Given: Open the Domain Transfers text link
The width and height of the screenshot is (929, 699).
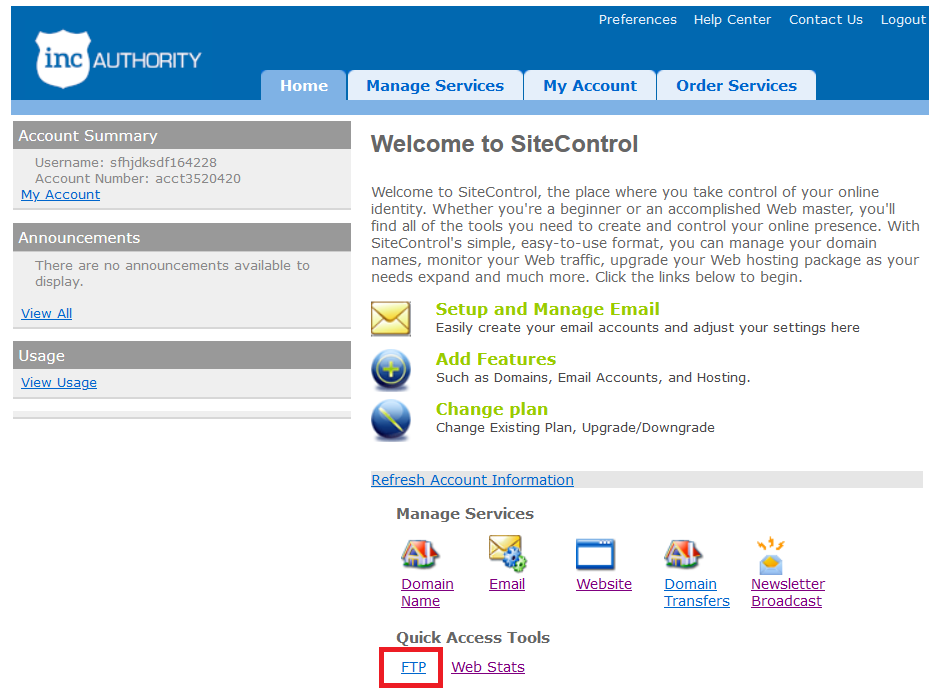Looking at the screenshot, I should coord(697,592).
